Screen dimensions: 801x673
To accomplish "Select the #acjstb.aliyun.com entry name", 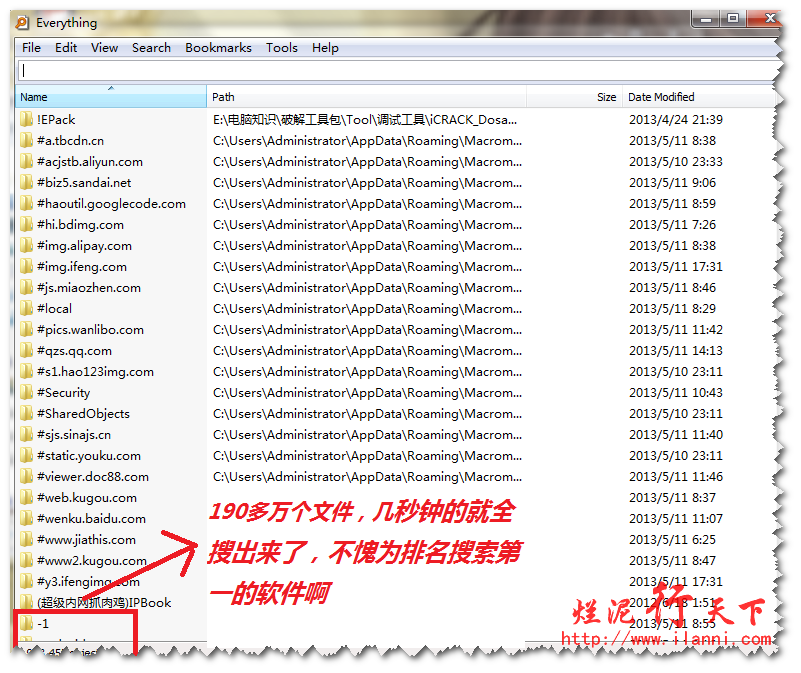I will coord(90,162).
